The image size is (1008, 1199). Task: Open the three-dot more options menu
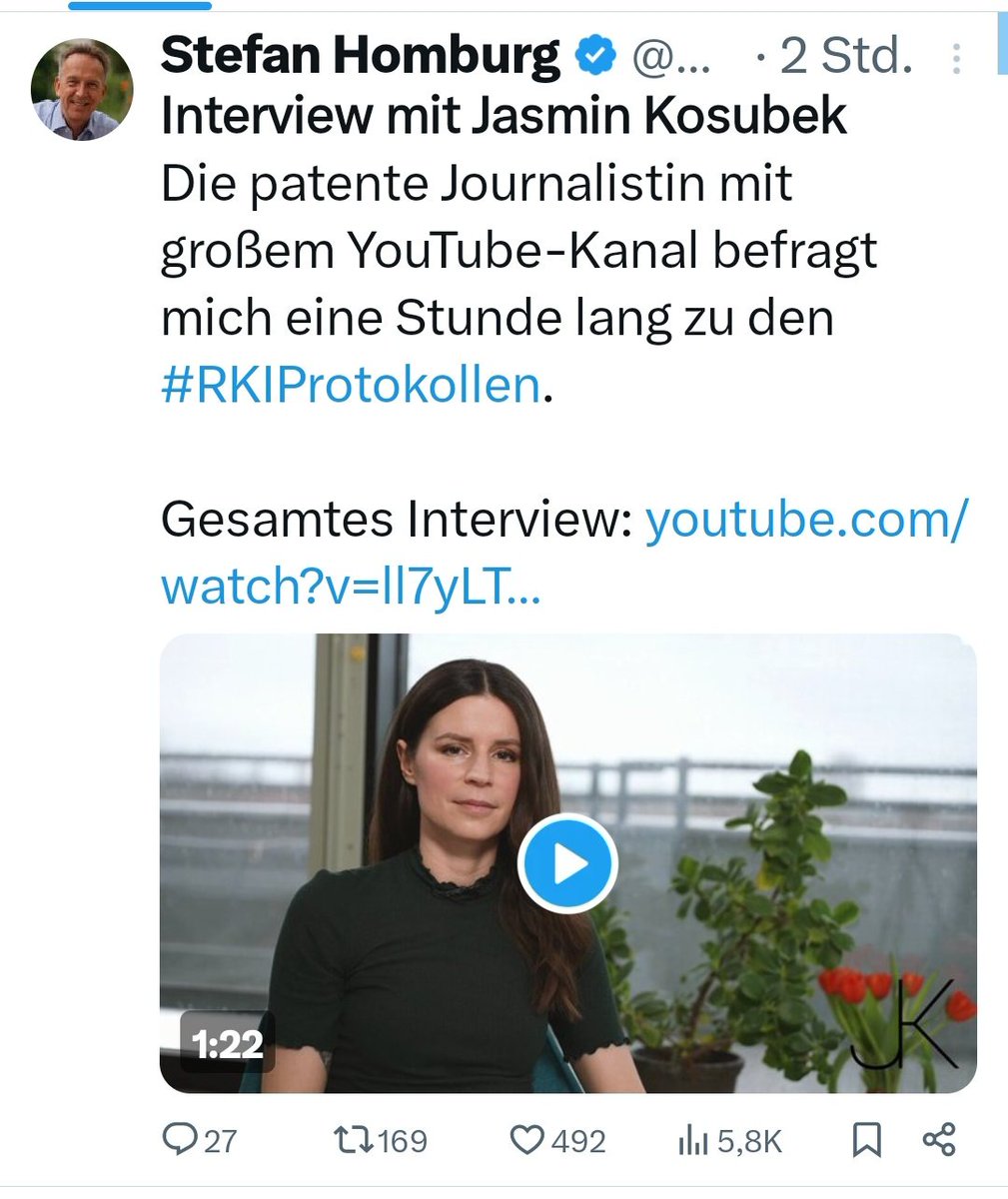956,59
